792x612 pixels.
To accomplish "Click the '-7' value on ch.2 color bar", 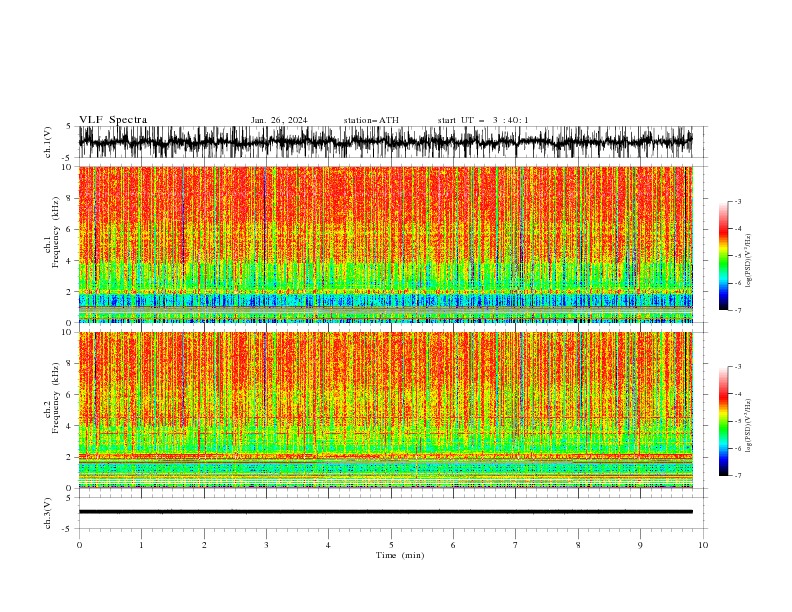I will pos(737,476).
